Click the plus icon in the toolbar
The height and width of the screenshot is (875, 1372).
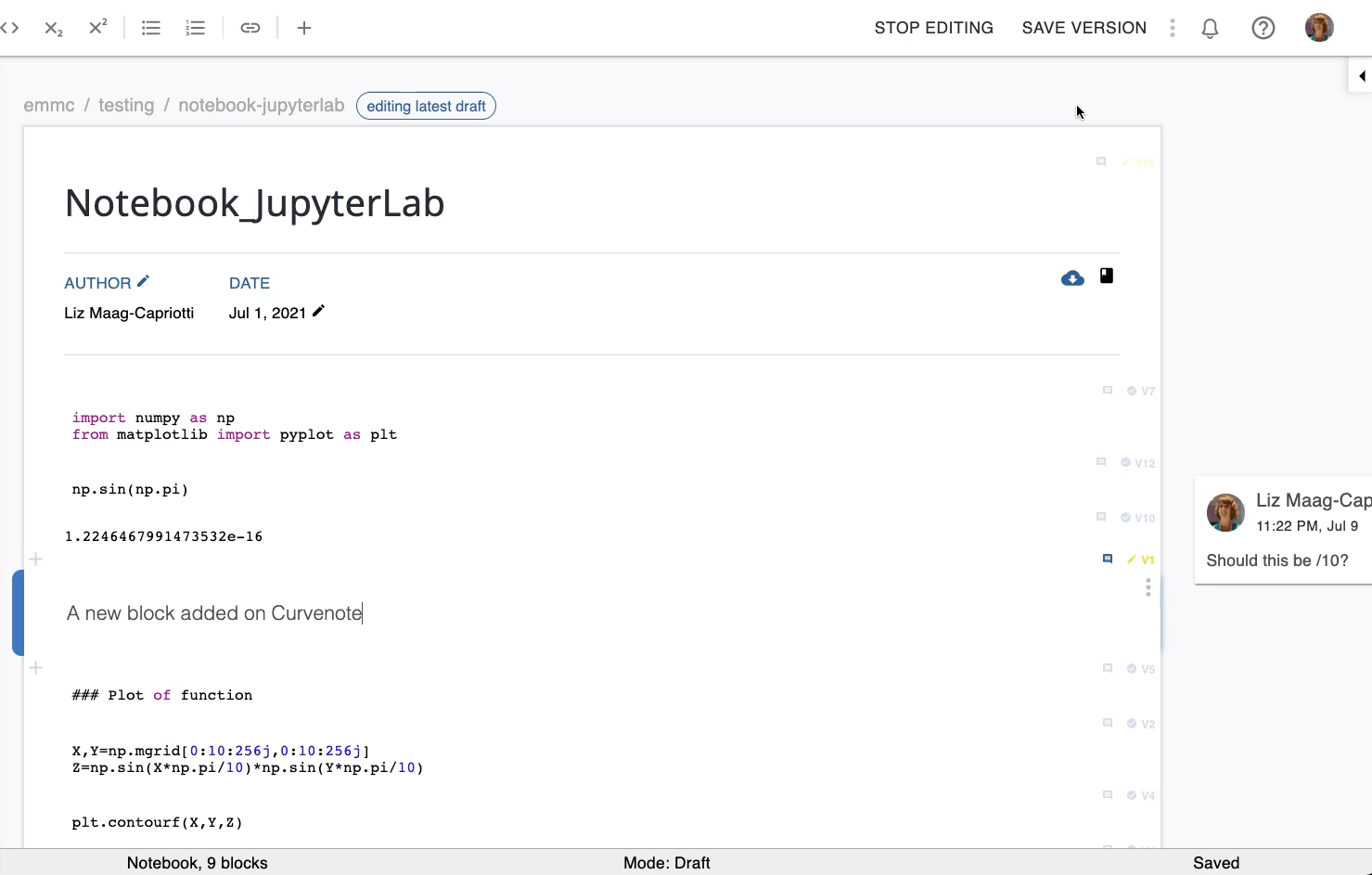coord(304,28)
